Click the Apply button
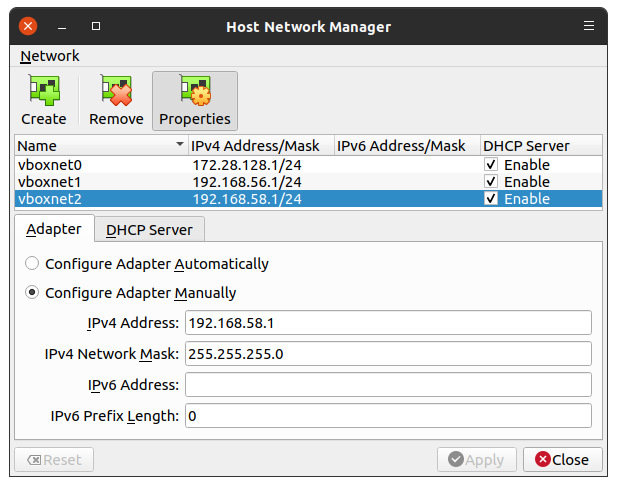Image resolution: width=617 pixels, height=486 pixels. 477,460
